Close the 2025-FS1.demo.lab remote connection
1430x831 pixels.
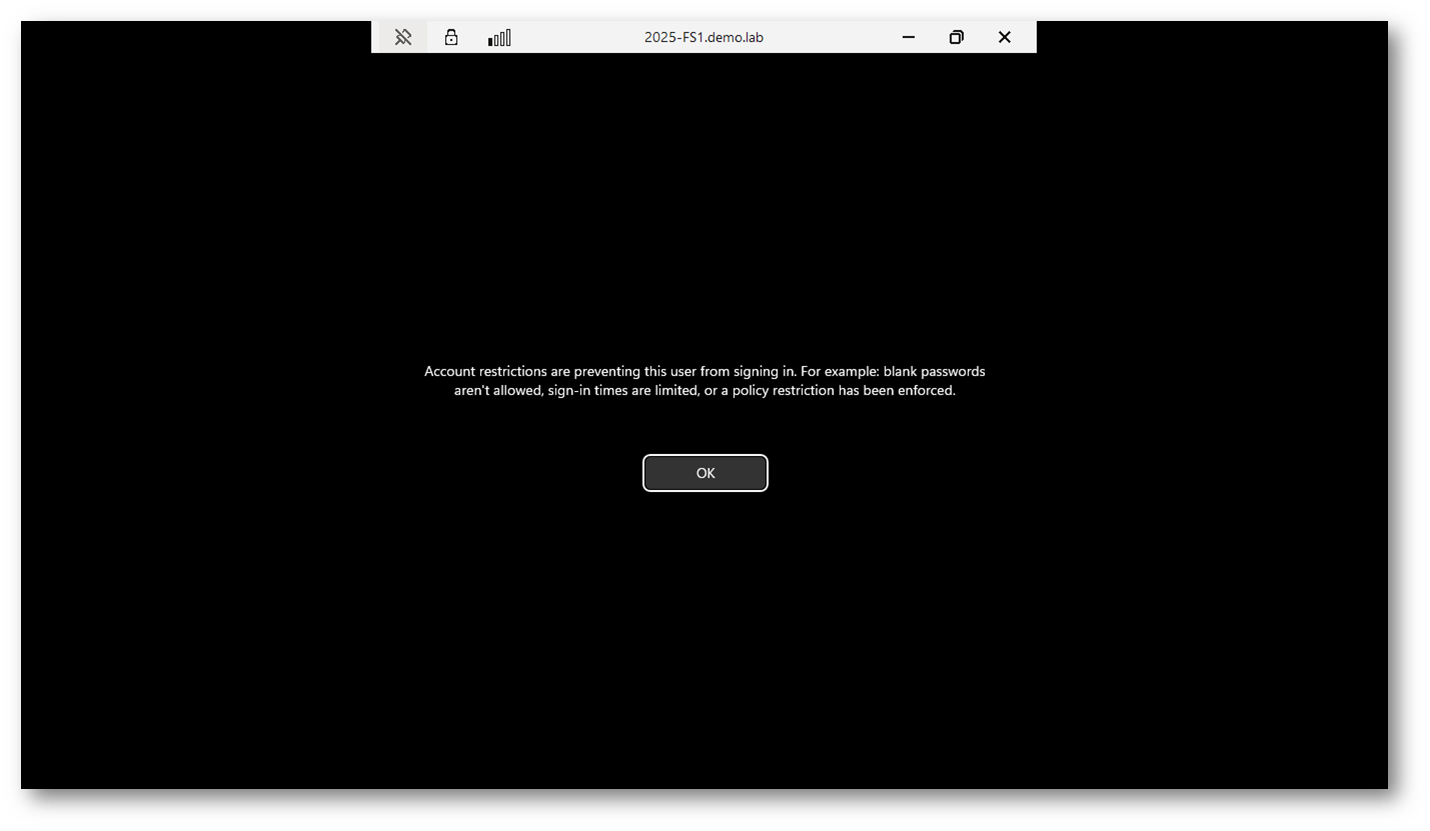click(x=1004, y=37)
